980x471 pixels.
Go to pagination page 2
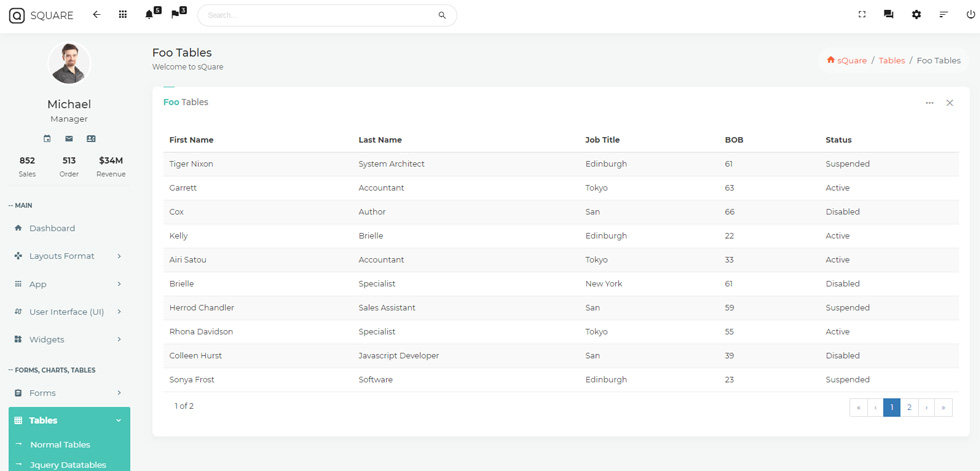909,407
